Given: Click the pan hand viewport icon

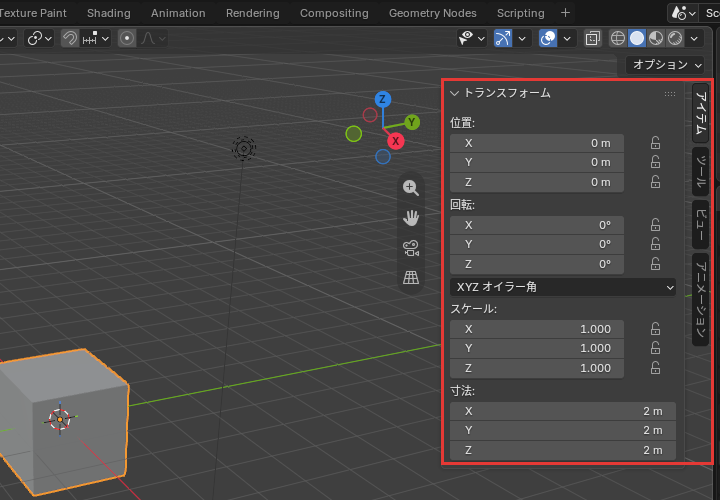Looking at the screenshot, I should click(411, 218).
